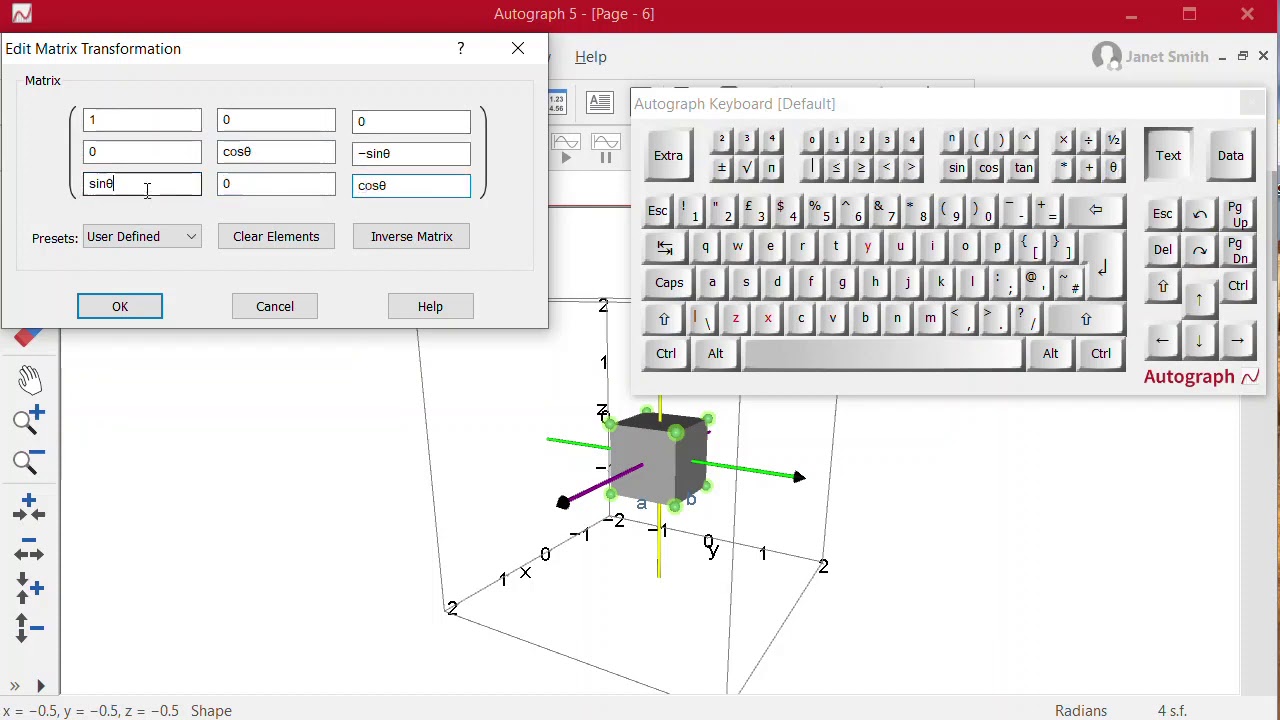Click the text box toolbar icon
The height and width of the screenshot is (720, 1280).
pyautogui.click(x=599, y=102)
